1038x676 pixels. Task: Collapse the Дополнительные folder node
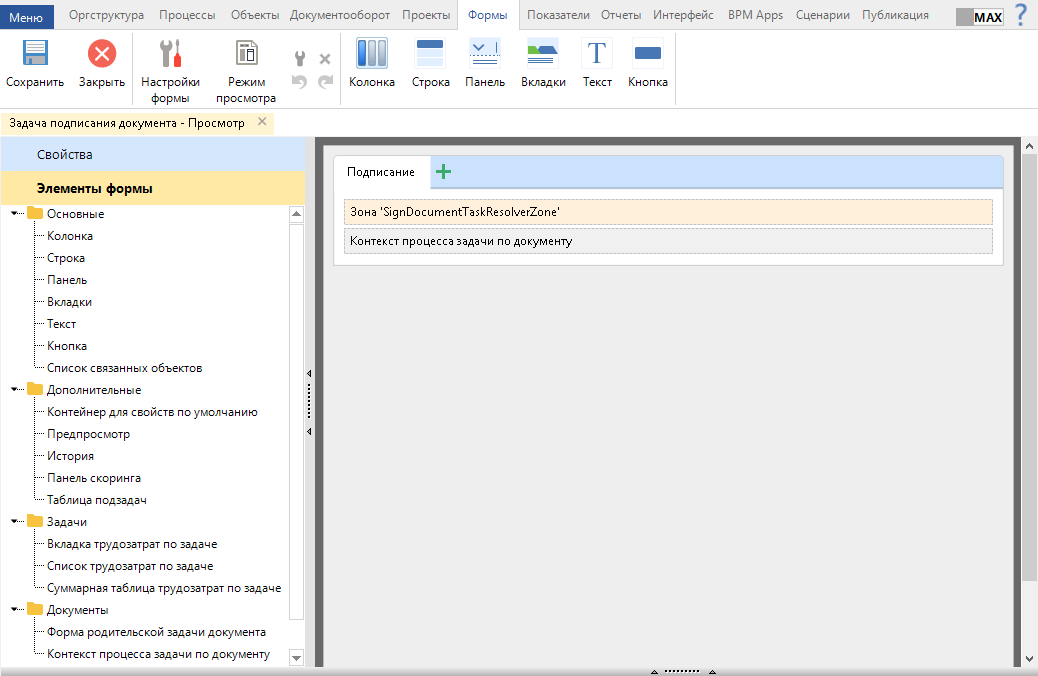(x=16, y=389)
